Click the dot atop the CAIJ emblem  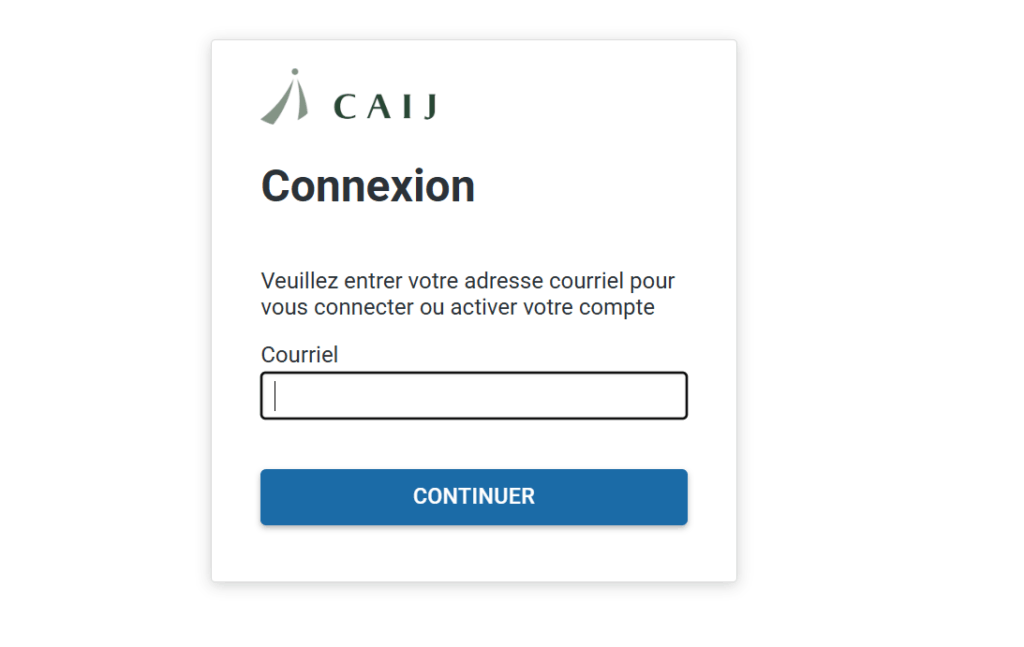click(x=293, y=72)
